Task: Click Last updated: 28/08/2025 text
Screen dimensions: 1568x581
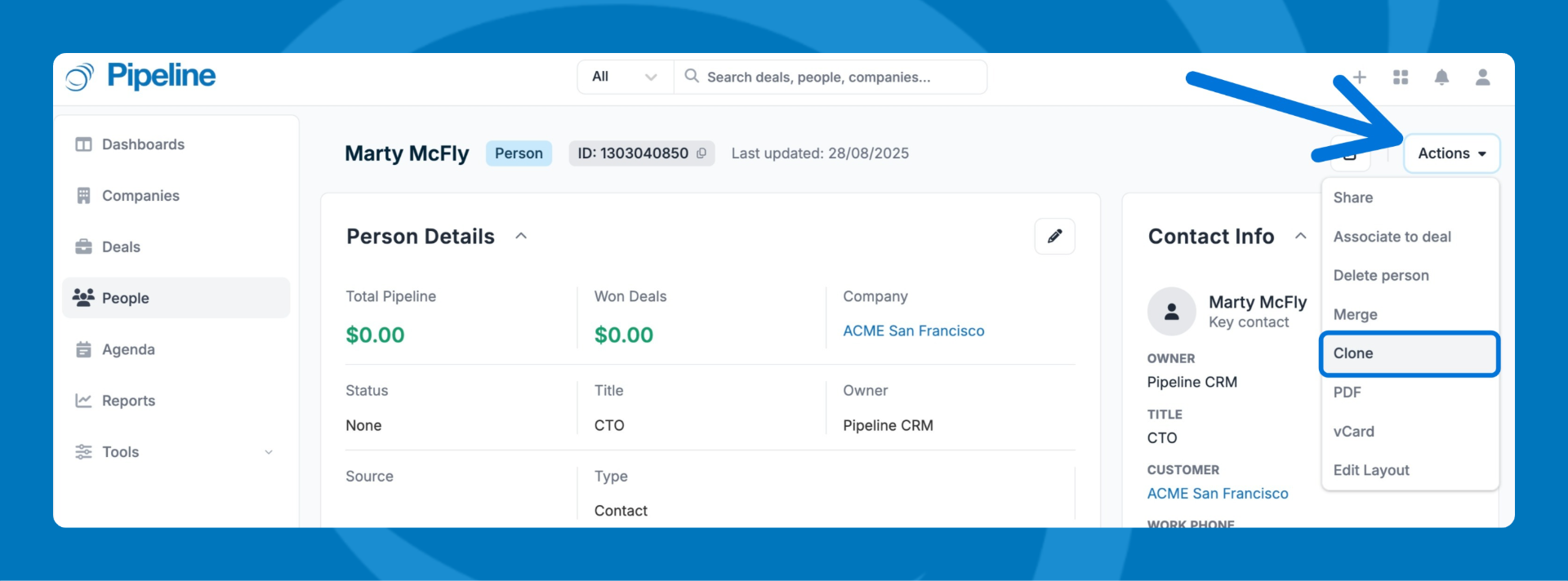Action: 820,153
